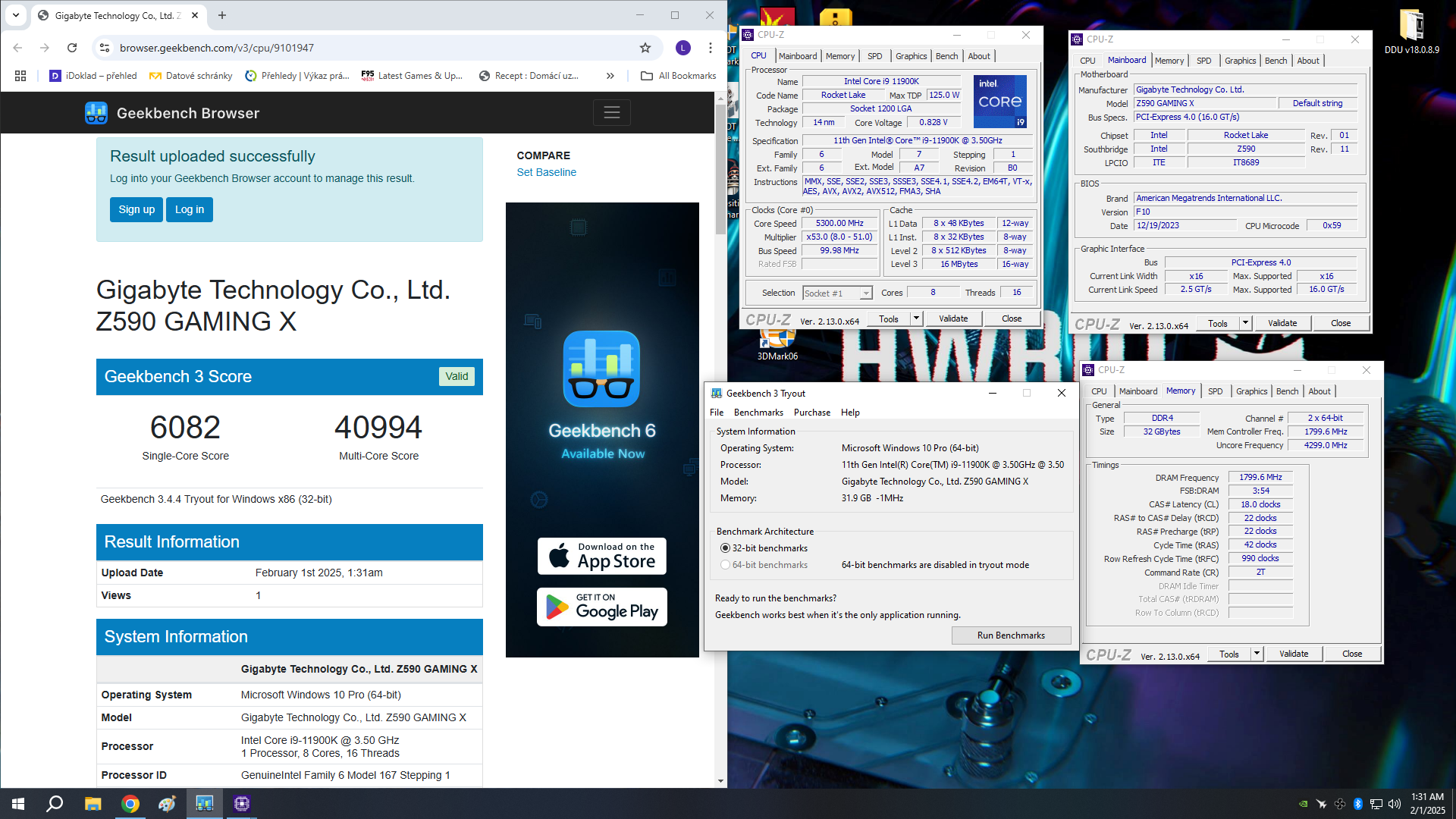The height and width of the screenshot is (819, 1456).
Task: Open Purchase menu in Geekbench 3 Tryout
Action: coord(812,413)
